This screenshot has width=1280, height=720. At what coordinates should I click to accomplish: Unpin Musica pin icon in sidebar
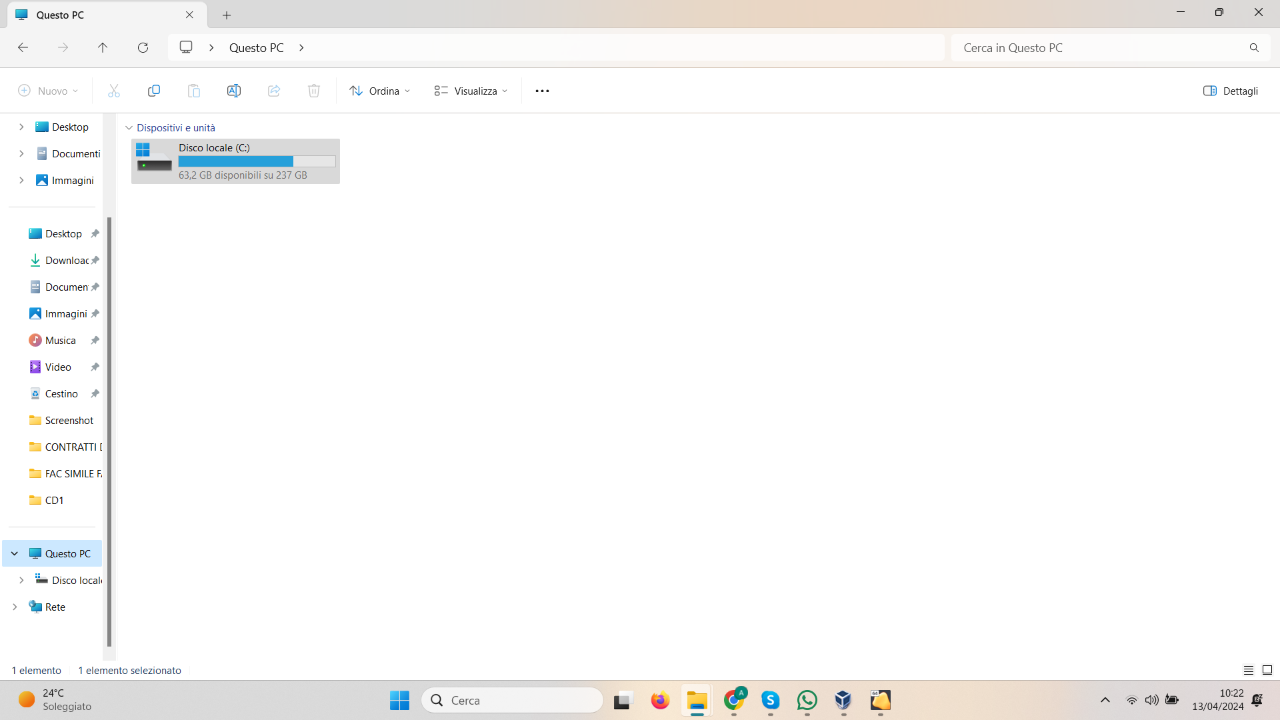[x=95, y=340]
